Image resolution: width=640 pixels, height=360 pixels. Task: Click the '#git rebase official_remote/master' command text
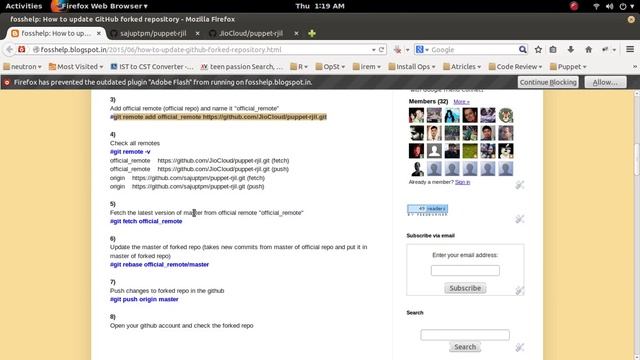(159, 264)
